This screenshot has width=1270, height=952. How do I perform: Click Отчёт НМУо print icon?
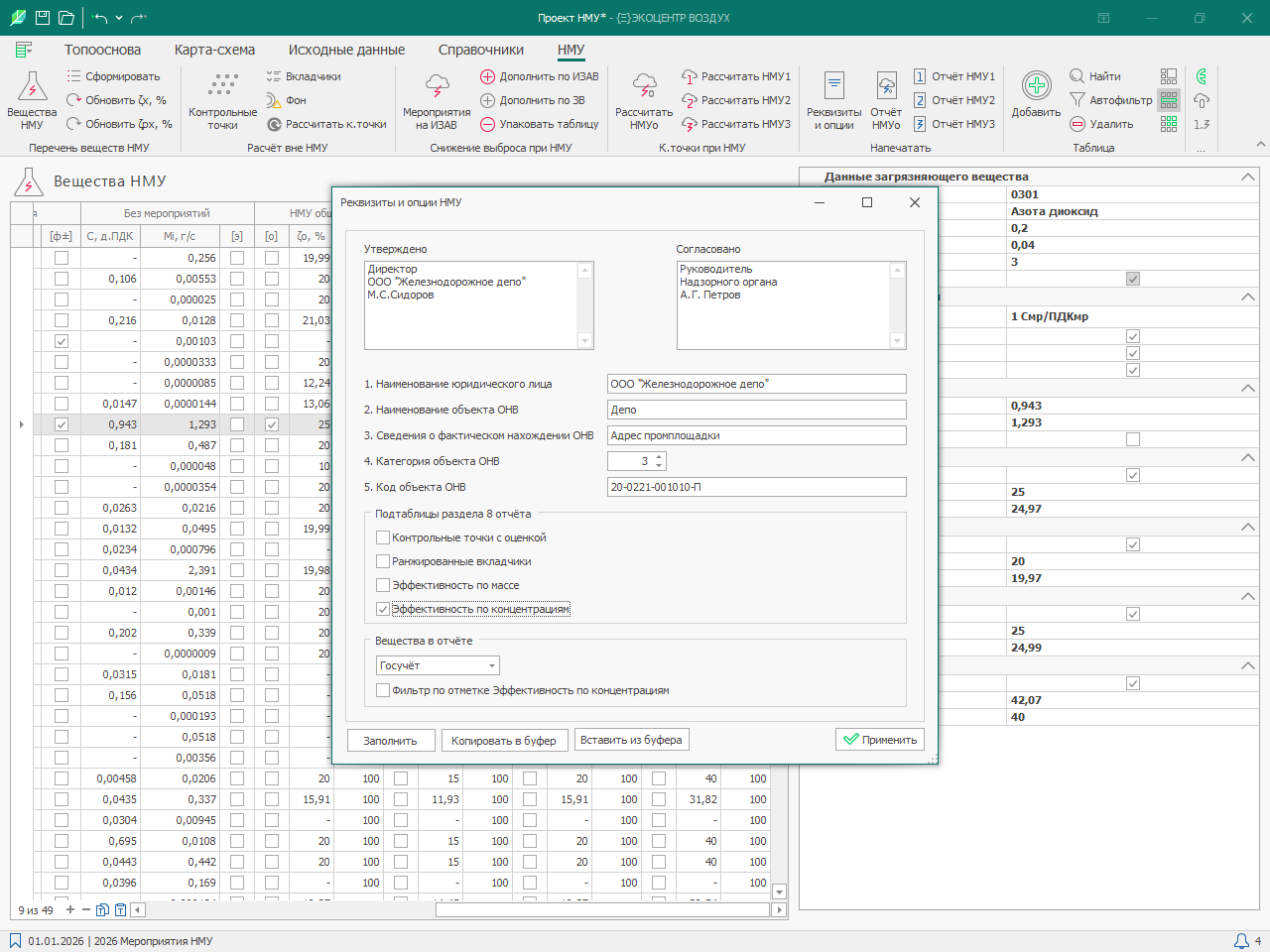[886, 87]
